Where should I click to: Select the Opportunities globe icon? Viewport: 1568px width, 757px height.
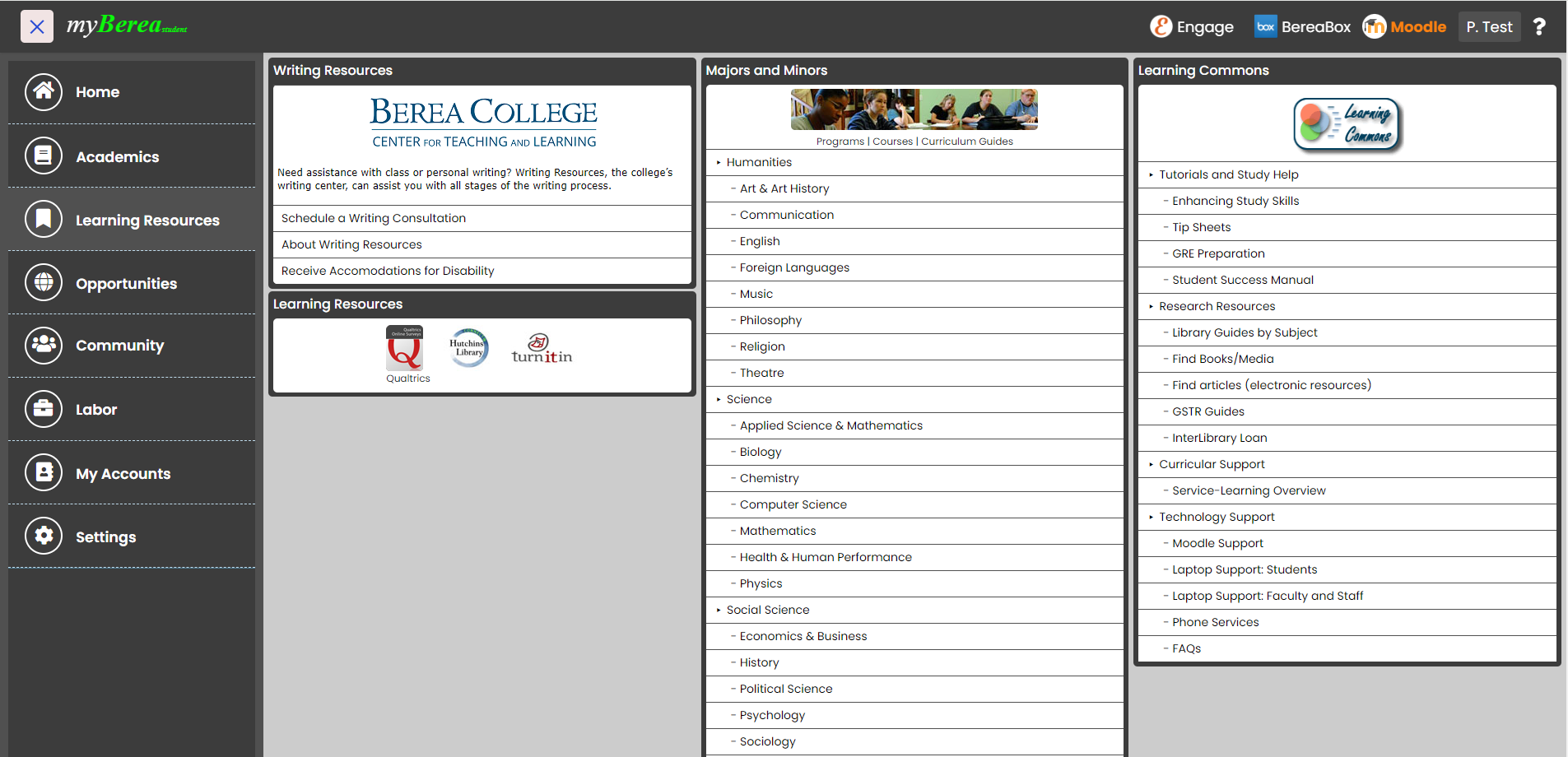(x=44, y=282)
